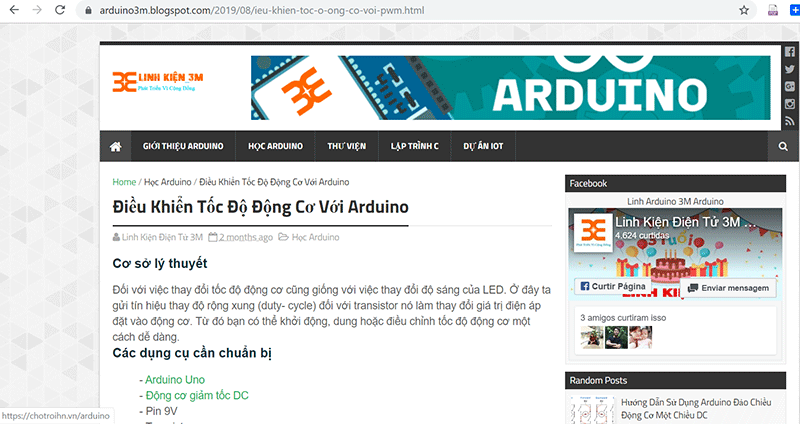Click the Linh Kiện 3M site logo

158,82
